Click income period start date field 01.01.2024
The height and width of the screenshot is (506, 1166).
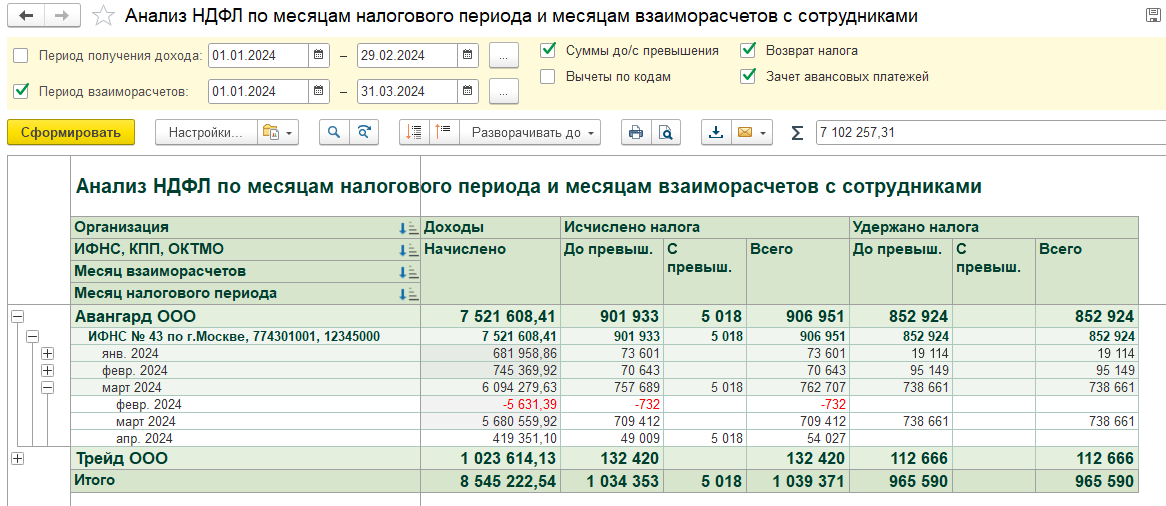tap(259, 55)
